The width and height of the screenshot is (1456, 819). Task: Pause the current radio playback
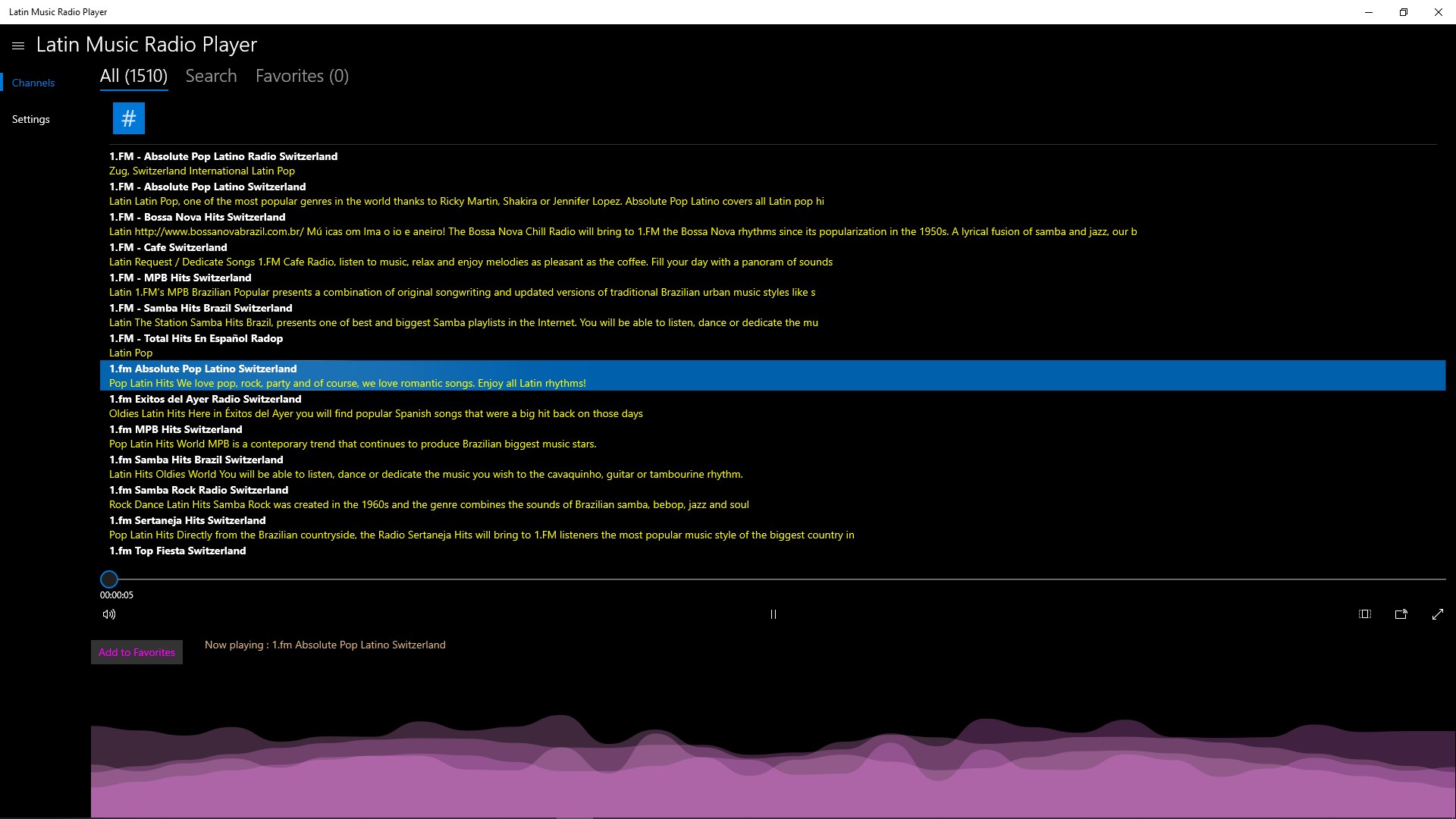[773, 614]
